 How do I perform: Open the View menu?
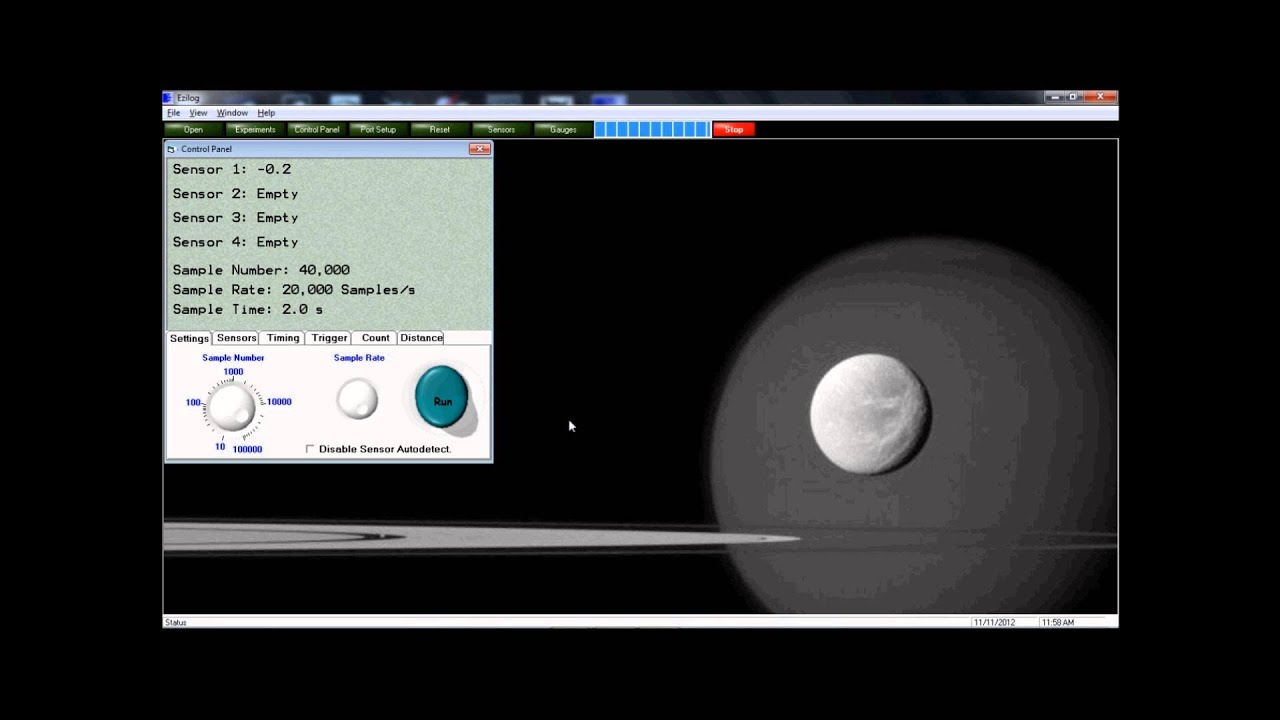(198, 113)
